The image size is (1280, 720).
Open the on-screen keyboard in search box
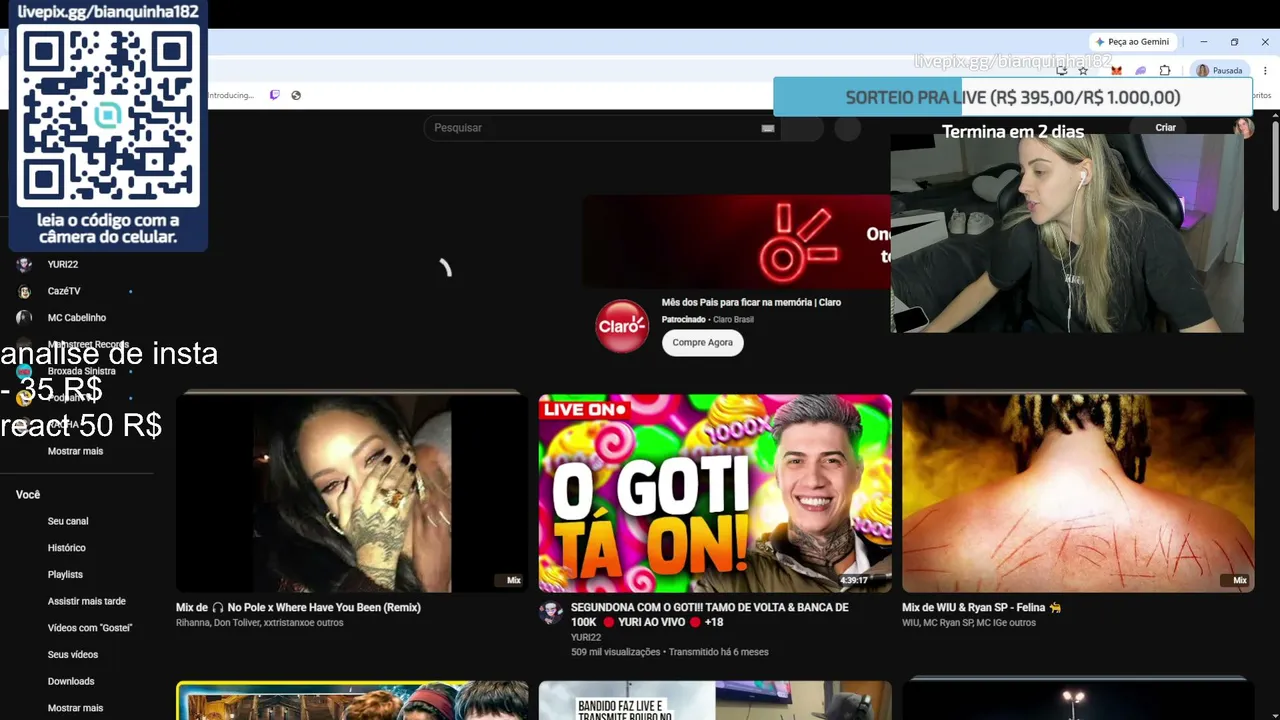[x=768, y=128]
